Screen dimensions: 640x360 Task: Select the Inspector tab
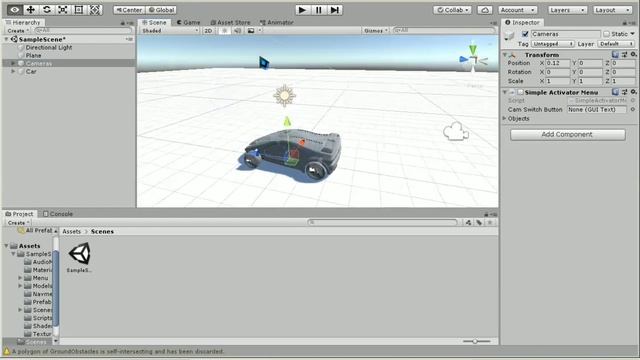click(522, 22)
